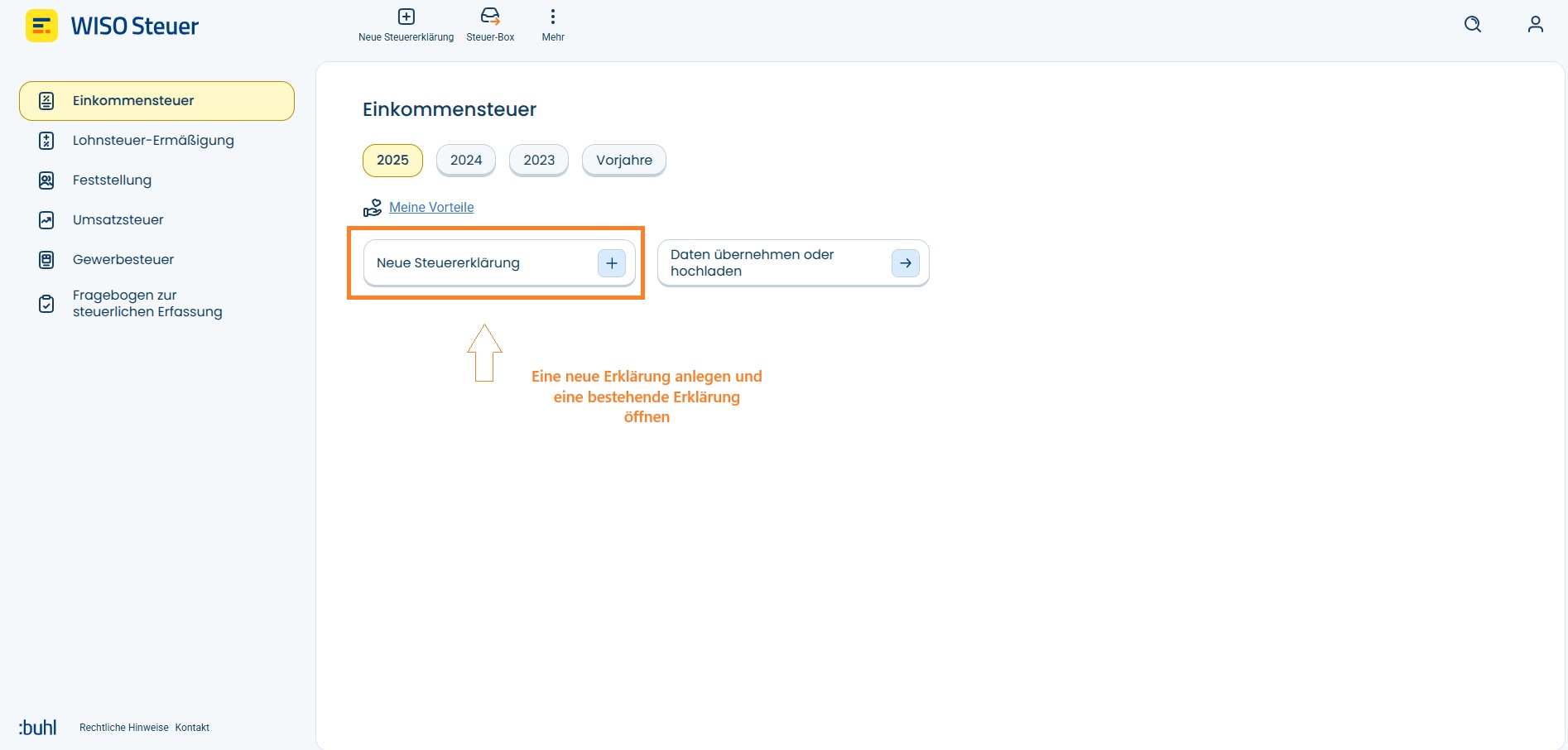The width and height of the screenshot is (1568, 750).
Task: Select Einkommensteuer in the sidebar
Action: coord(156,101)
